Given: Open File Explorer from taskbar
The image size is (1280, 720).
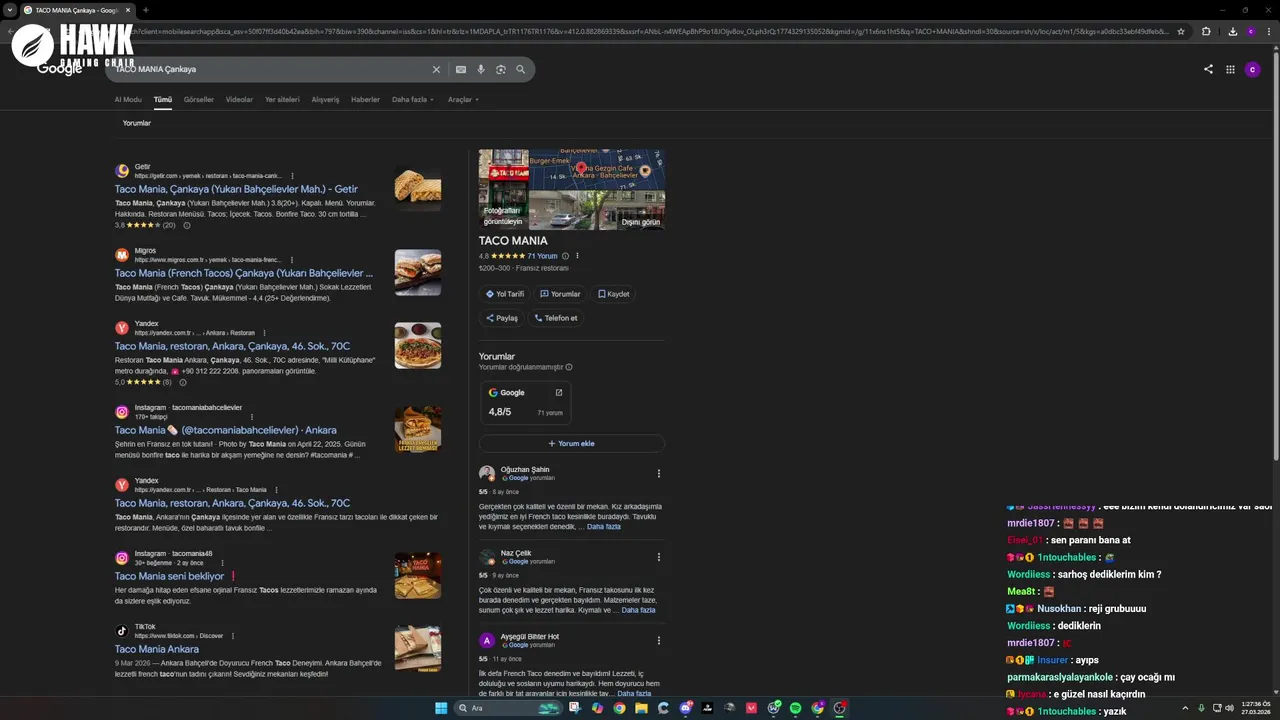Looking at the screenshot, I should pyautogui.click(x=642, y=708).
